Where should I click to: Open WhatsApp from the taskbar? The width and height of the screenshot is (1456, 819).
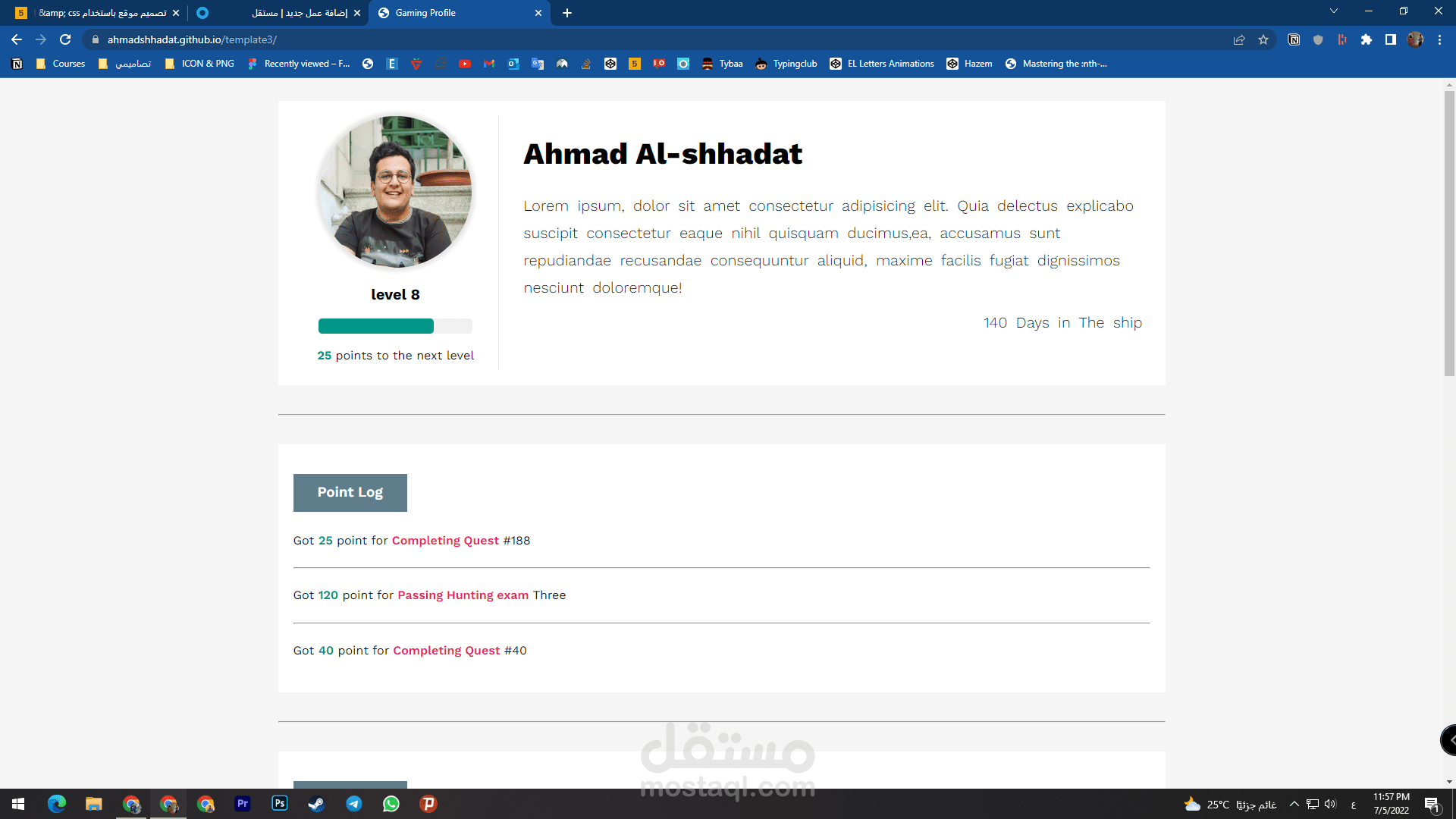pyautogui.click(x=391, y=804)
